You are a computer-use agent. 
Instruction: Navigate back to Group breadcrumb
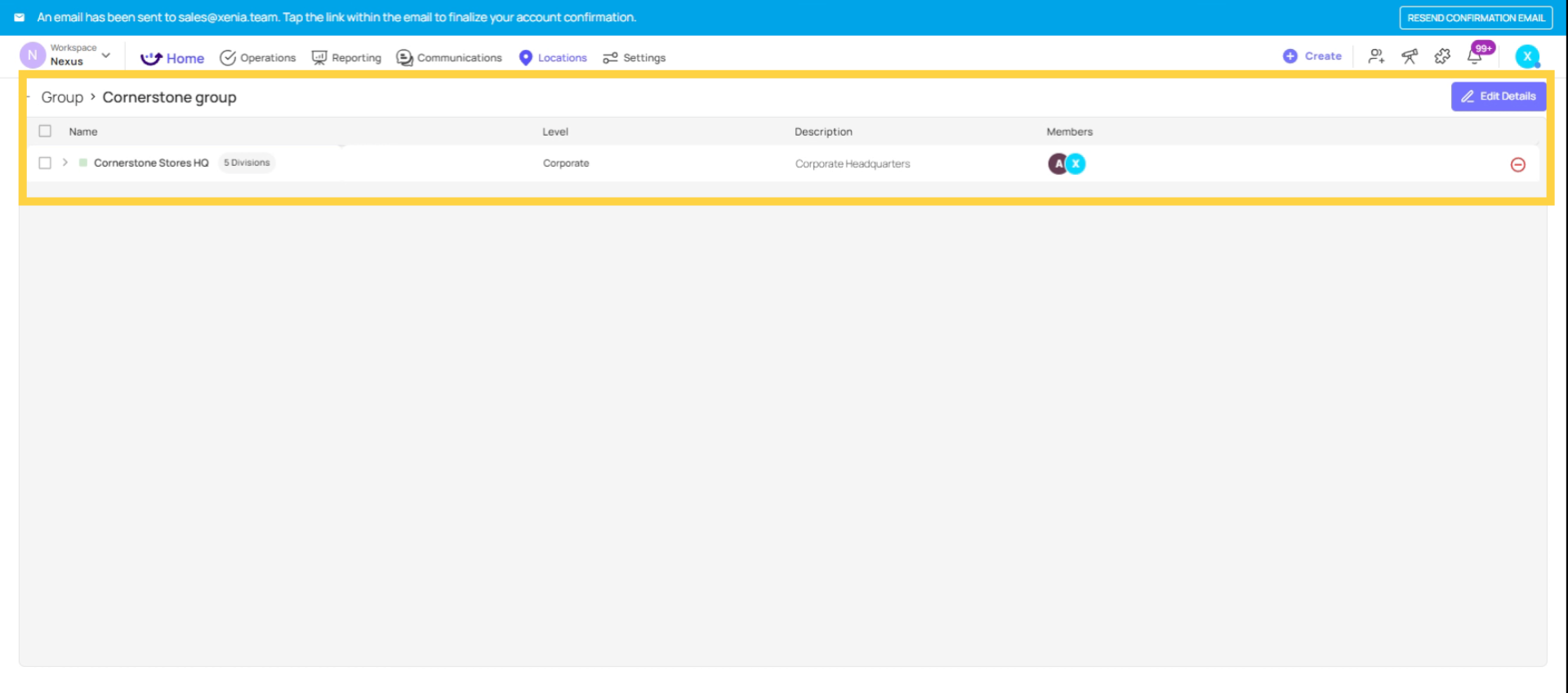click(x=62, y=97)
